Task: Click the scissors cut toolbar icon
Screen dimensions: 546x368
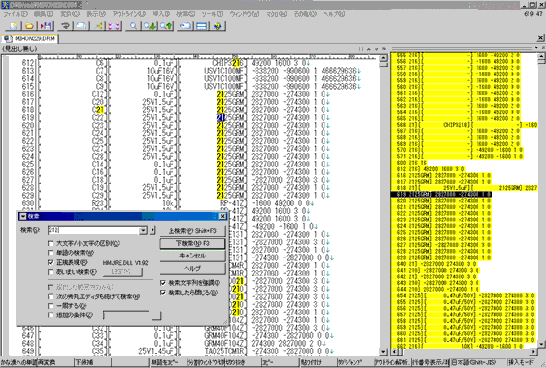Action: pyautogui.click(x=98, y=26)
